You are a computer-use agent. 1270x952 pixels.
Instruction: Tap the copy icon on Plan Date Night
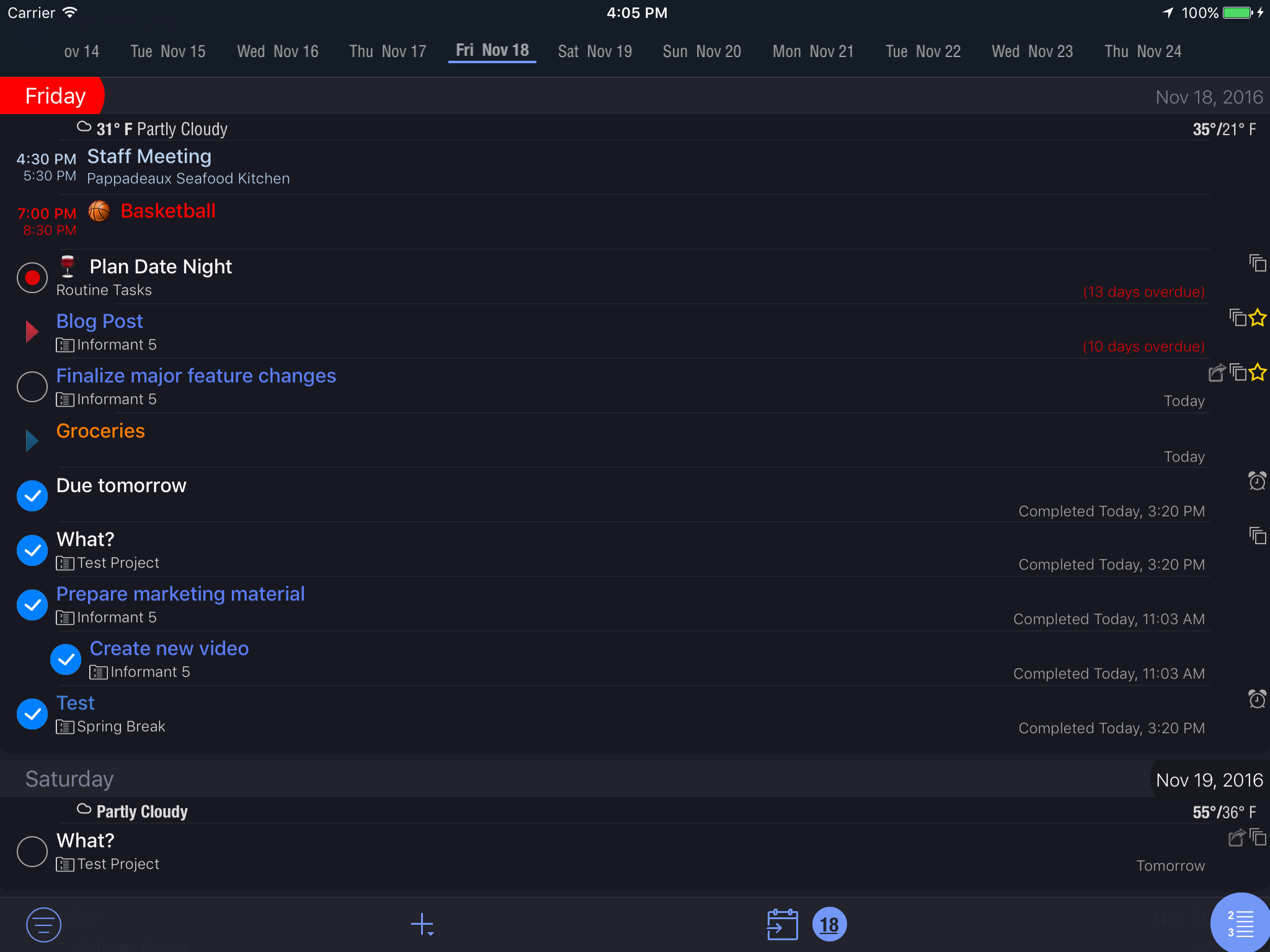point(1258,263)
